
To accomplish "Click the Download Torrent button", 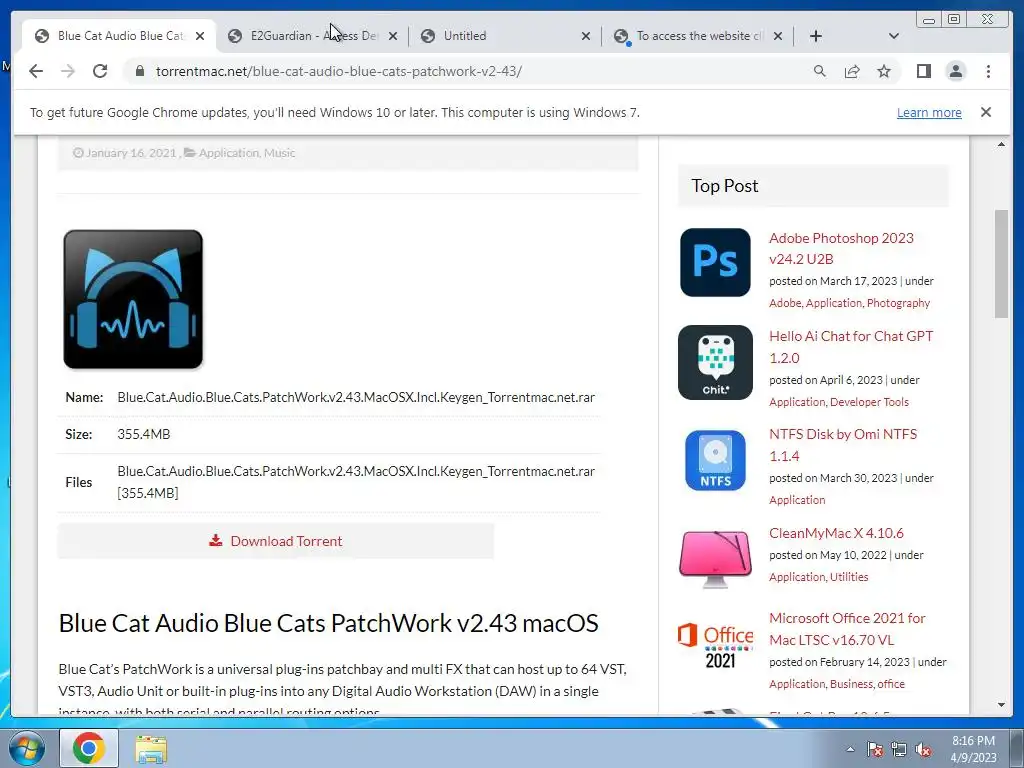I will (276, 541).
